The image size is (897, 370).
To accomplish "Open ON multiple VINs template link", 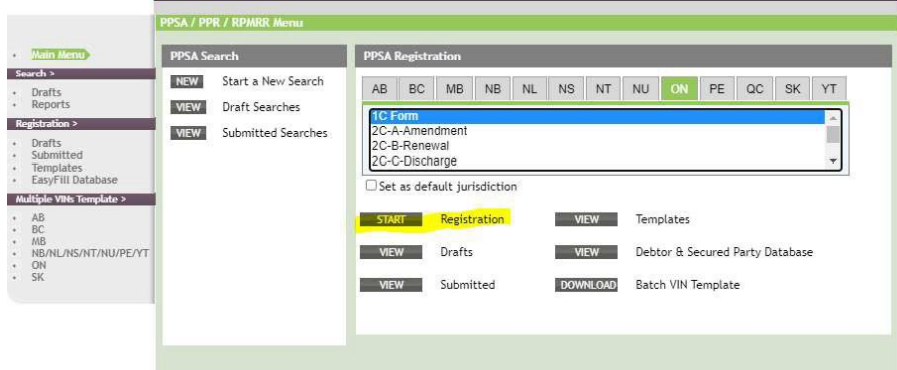I will [38, 265].
